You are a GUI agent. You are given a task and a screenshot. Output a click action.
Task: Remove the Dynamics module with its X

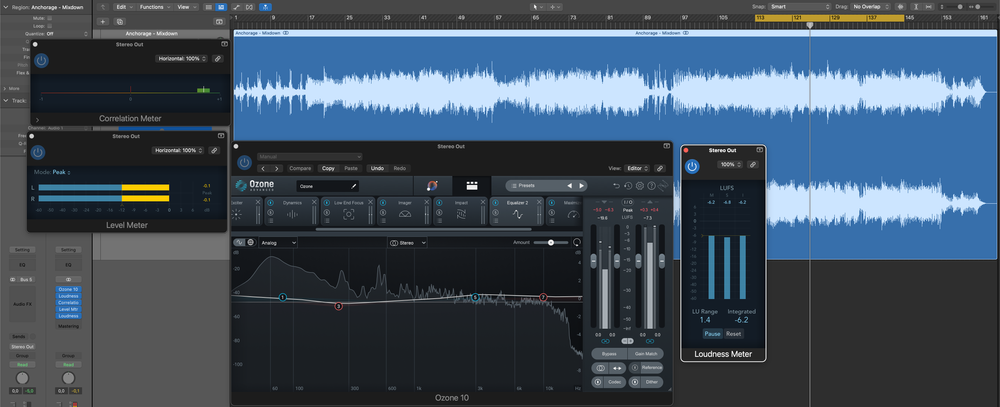point(314,202)
